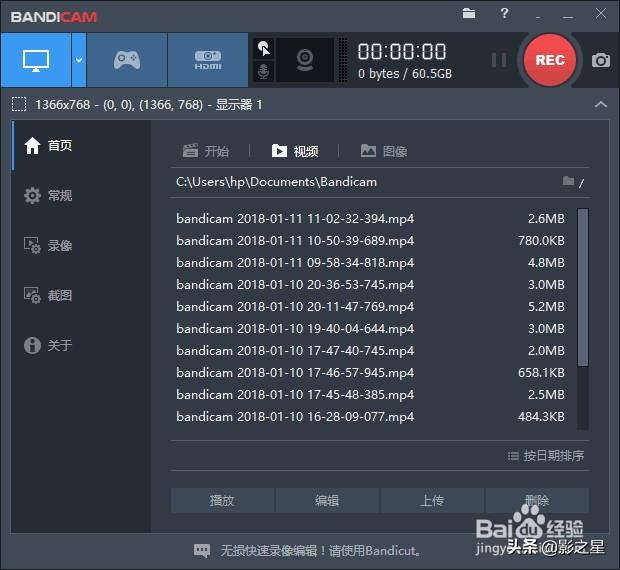
Task: Open folder icon beside the Bandicam path
Action: [x=569, y=182]
